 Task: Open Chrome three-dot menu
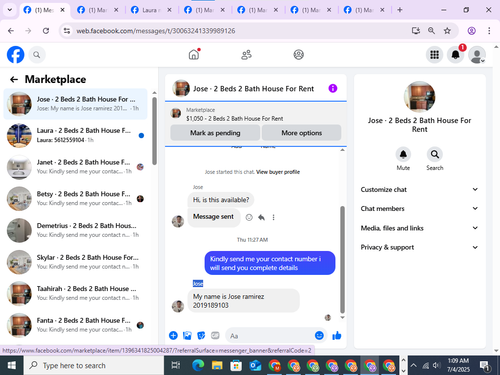click(489, 31)
